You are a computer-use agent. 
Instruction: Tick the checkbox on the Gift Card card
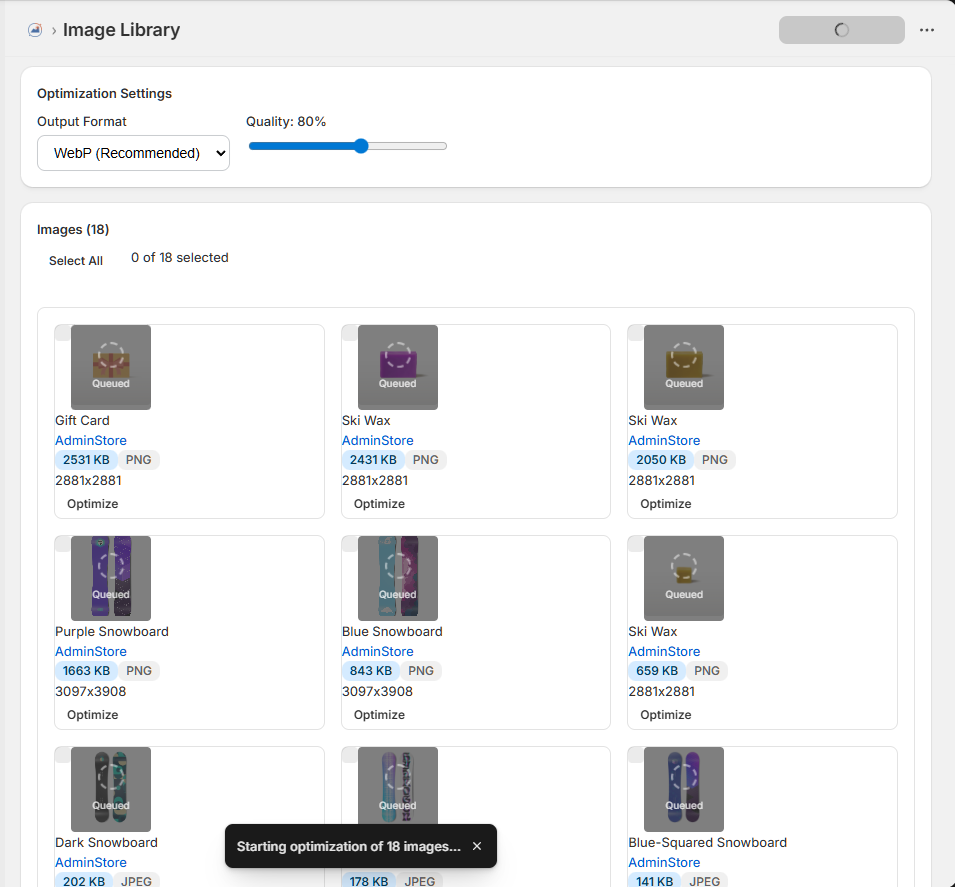pos(63,333)
